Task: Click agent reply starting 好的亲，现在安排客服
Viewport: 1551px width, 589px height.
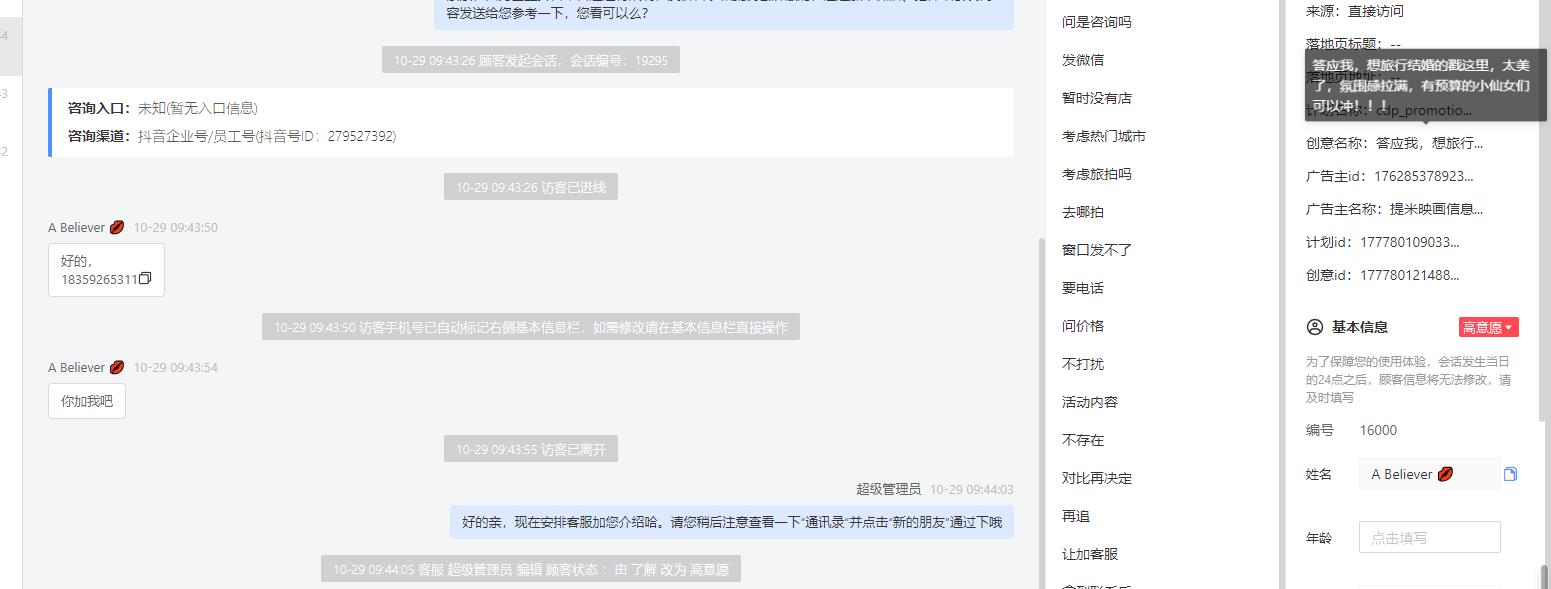Action: [x=731, y=522]
